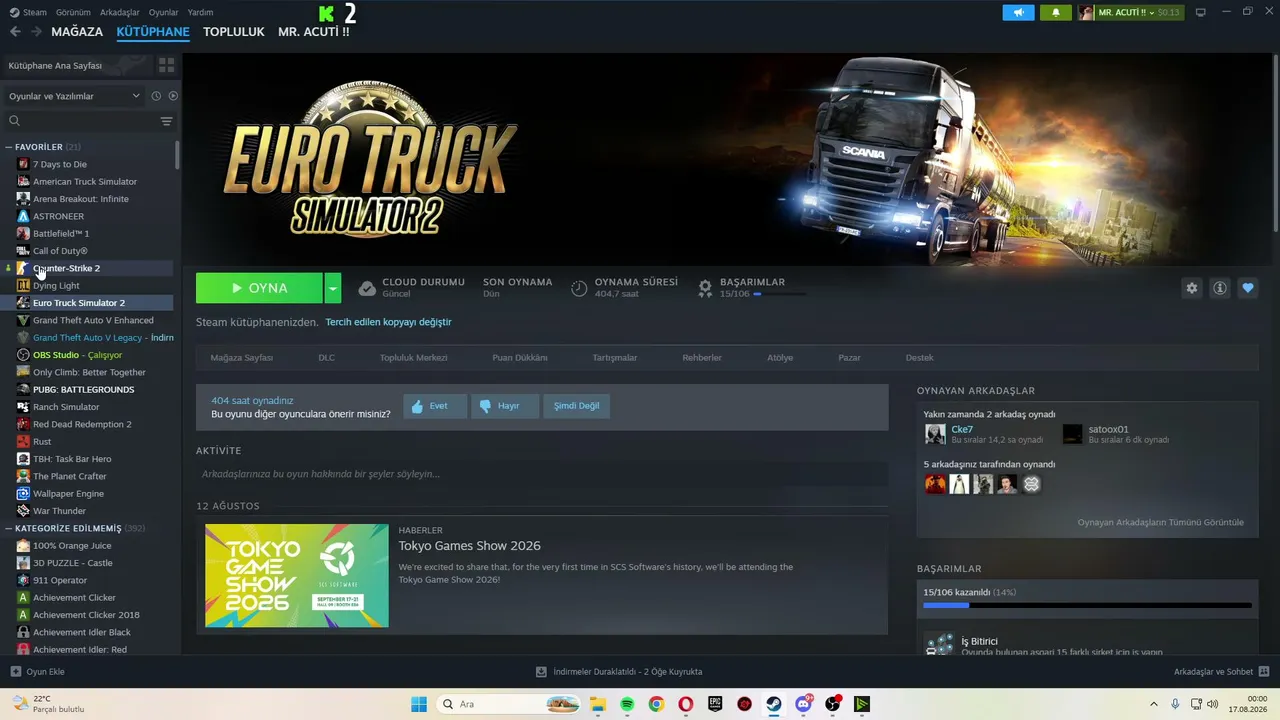
Task: Click Tercih edilen kopyayı değiştir link
Action: tap(388, 322)
